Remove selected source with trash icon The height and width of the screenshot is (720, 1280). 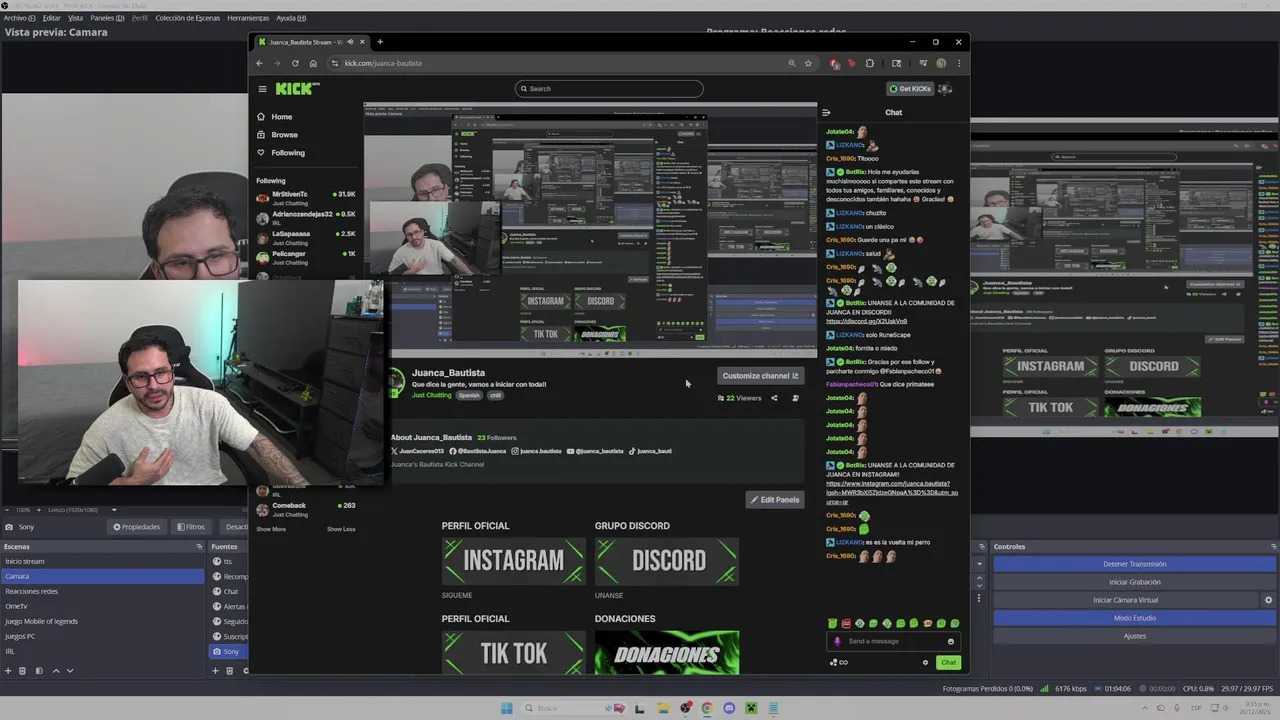point(230,670)
